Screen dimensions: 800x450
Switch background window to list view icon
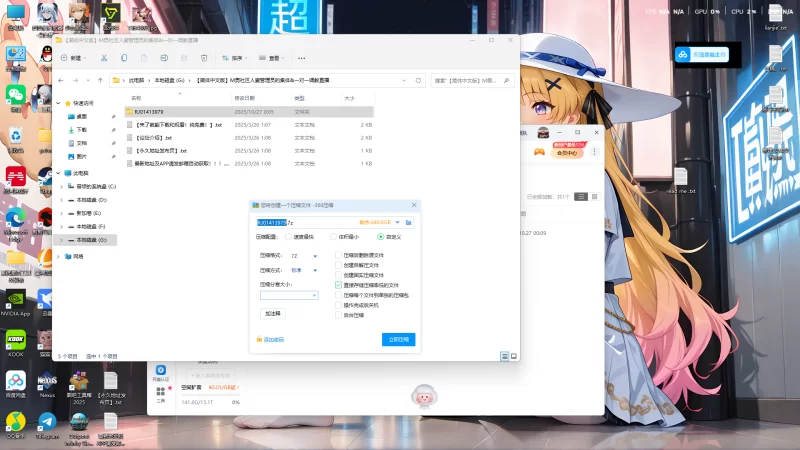point(581,196)
